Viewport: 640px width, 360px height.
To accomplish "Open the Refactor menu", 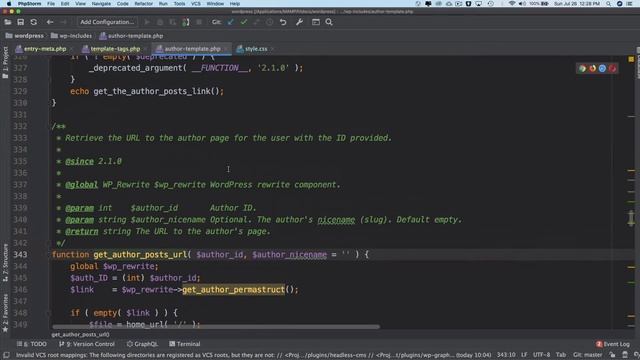I will pyautogui.click(x=144, y=4).
